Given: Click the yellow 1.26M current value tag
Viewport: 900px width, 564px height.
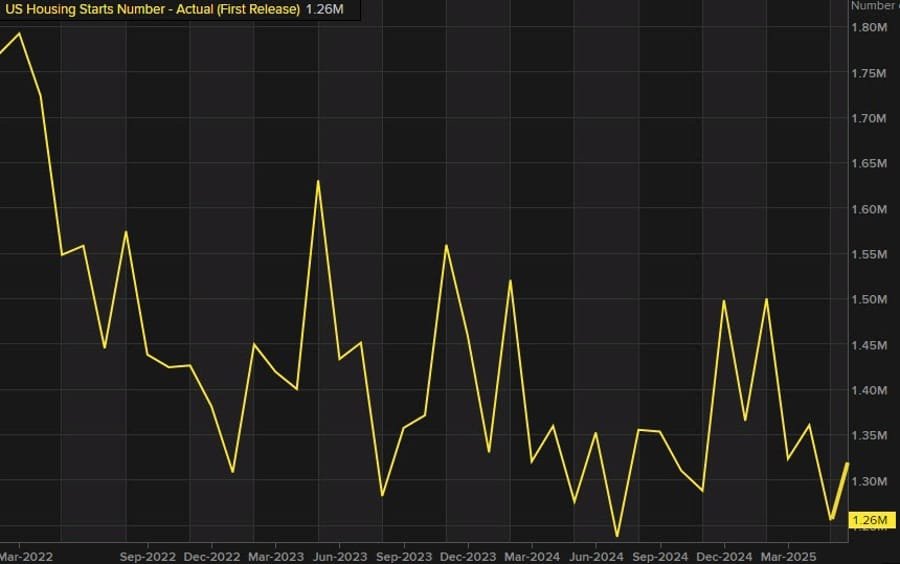Looking at the screenshot, I should pos(867,520).
